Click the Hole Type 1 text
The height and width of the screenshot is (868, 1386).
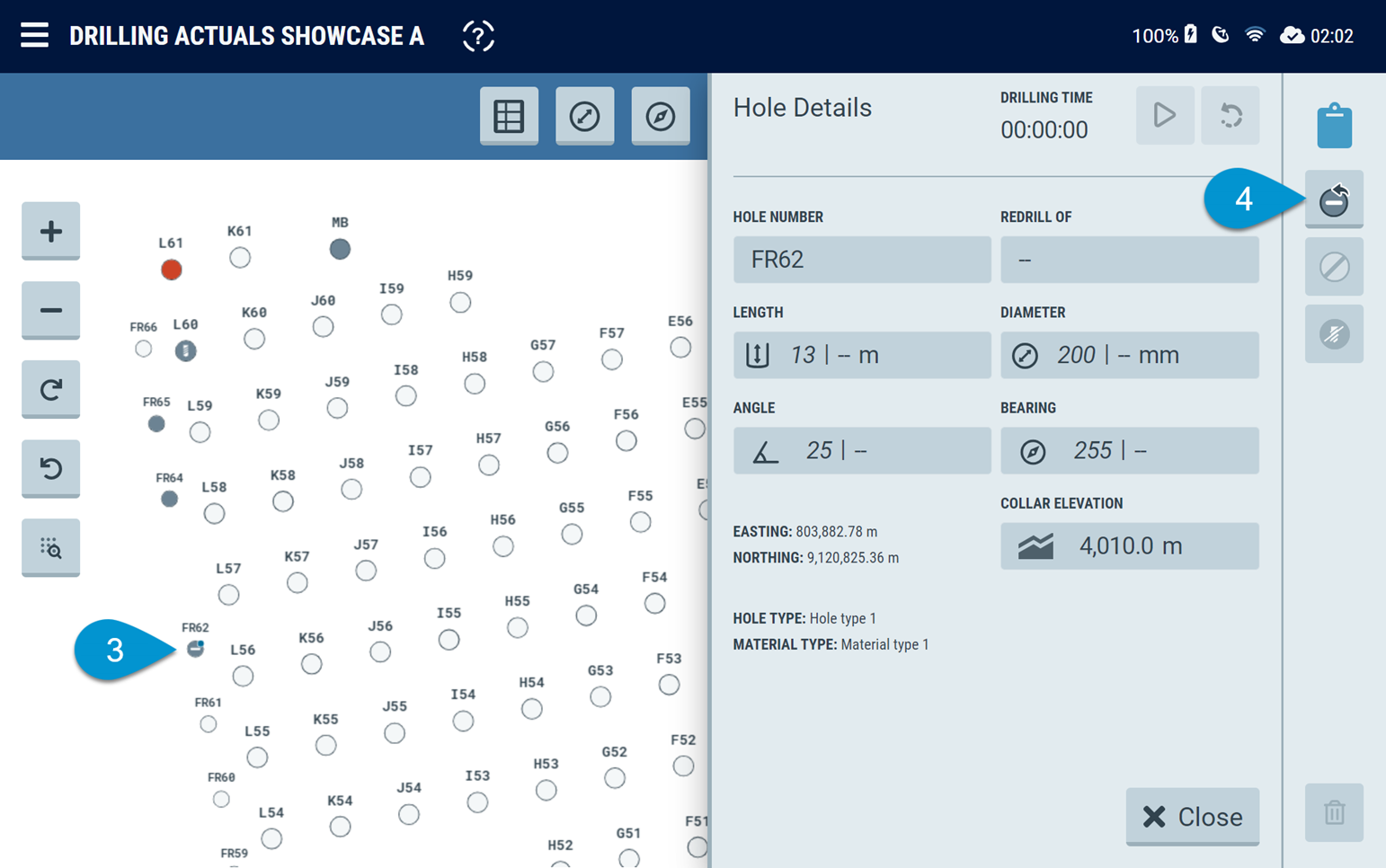click(842, 618)
